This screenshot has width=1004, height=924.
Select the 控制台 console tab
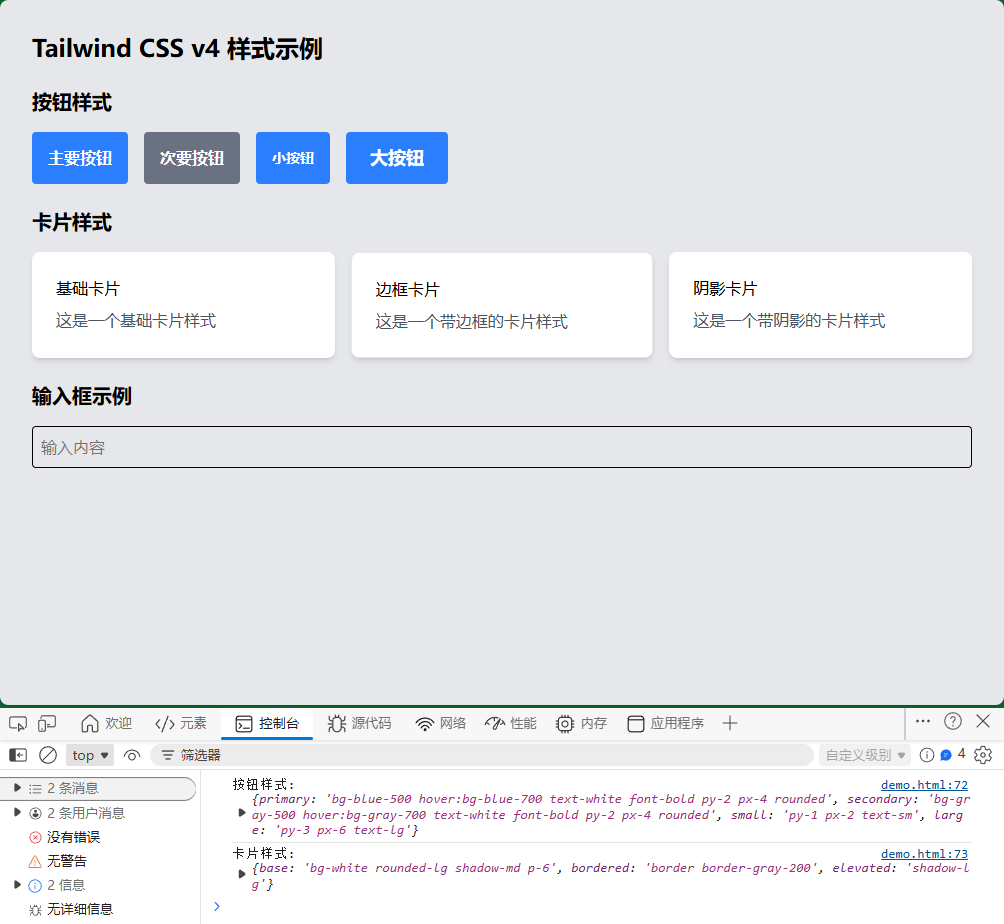pos(267,724)
